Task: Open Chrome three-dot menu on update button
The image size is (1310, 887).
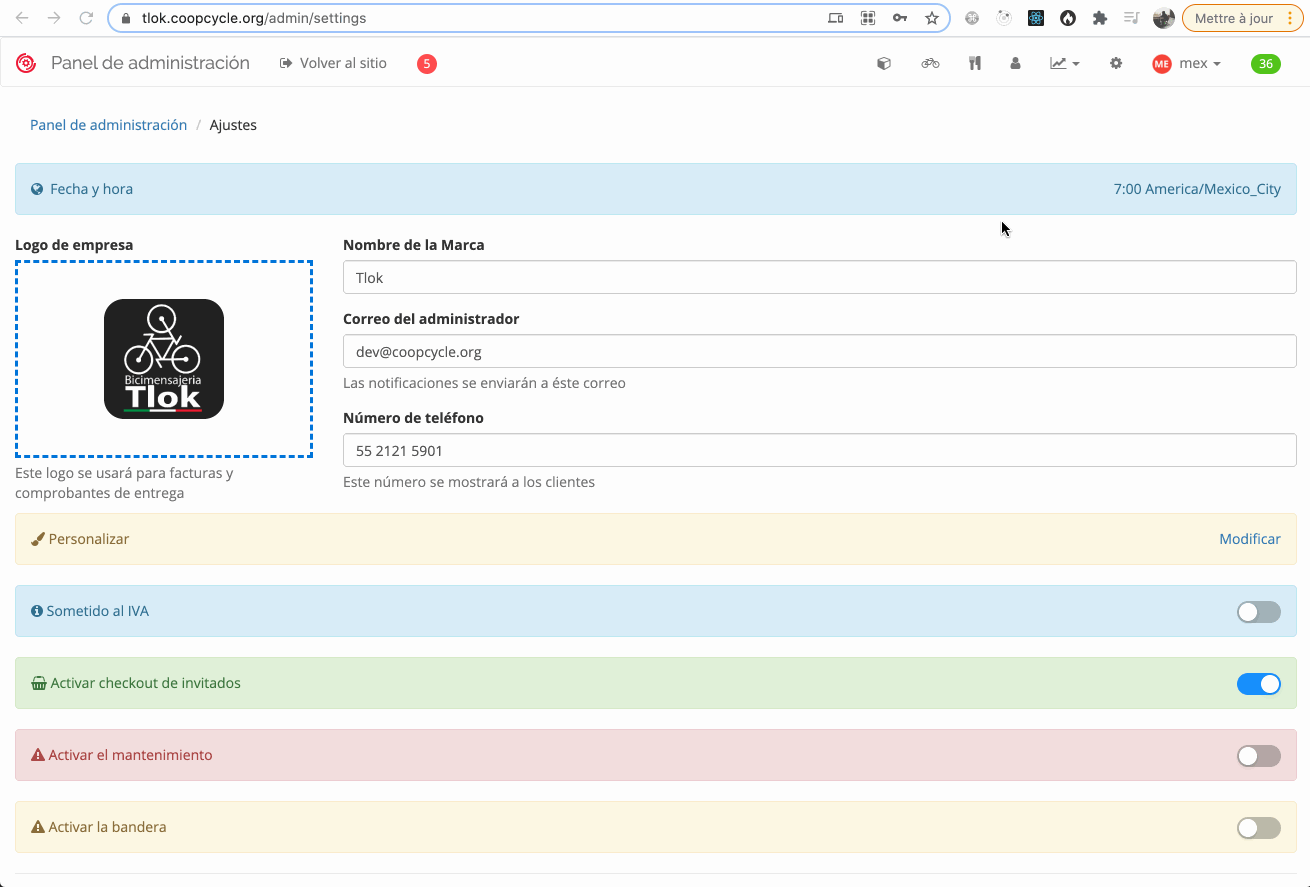Action: [1292, 18]
